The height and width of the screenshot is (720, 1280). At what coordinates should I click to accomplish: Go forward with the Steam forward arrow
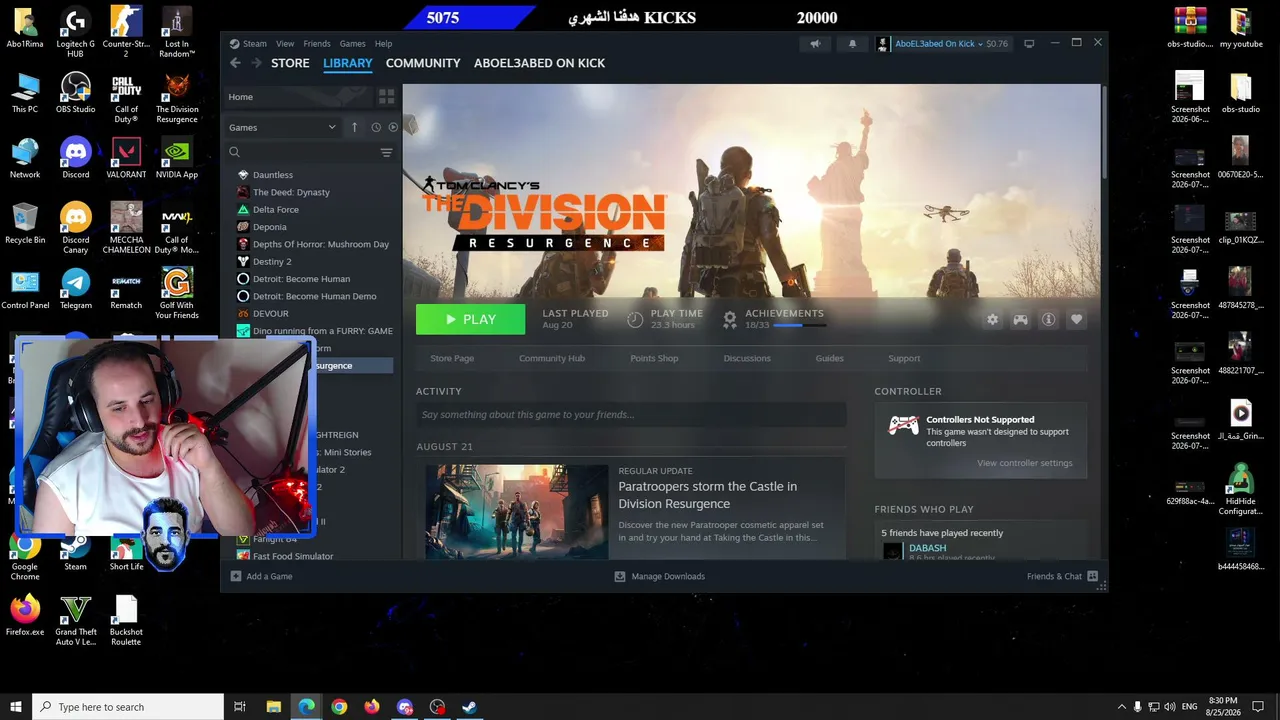click(256, 63)
